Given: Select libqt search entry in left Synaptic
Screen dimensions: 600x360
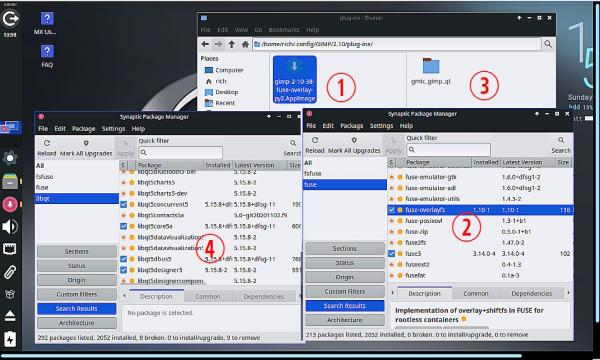Looking at the screenshot, I should point(77,198).
